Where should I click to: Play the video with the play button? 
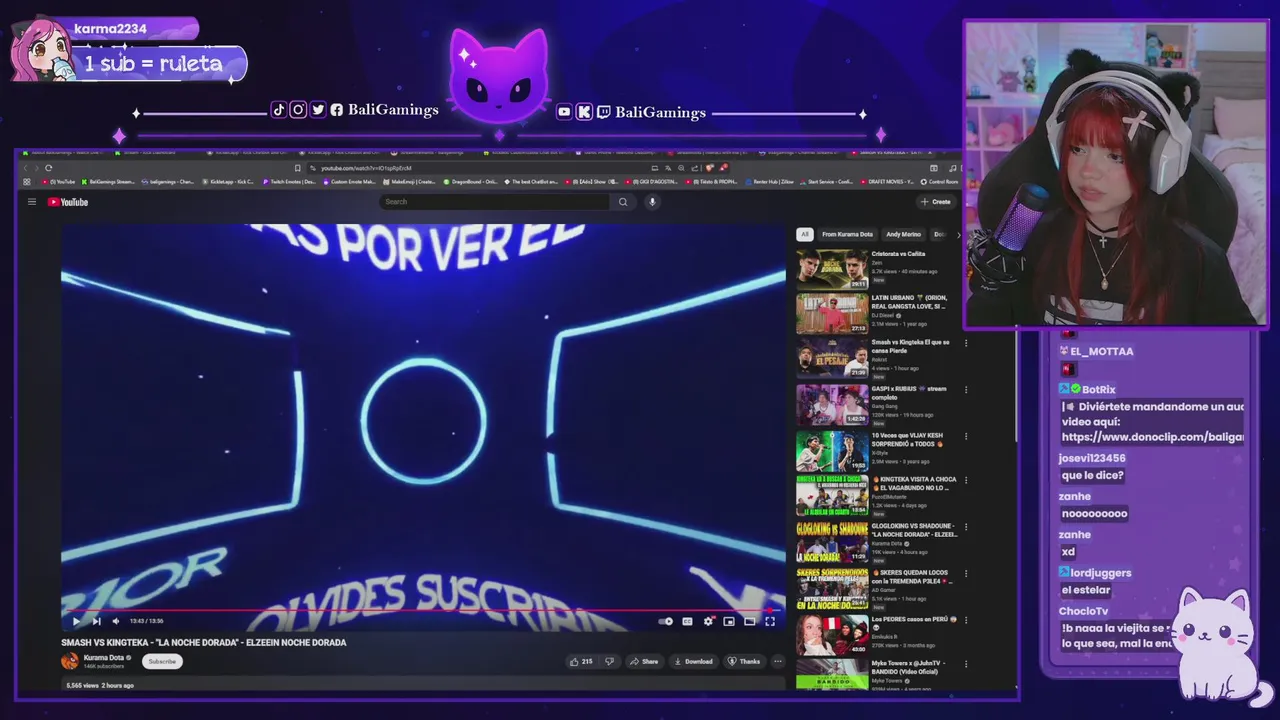(76, 621)
